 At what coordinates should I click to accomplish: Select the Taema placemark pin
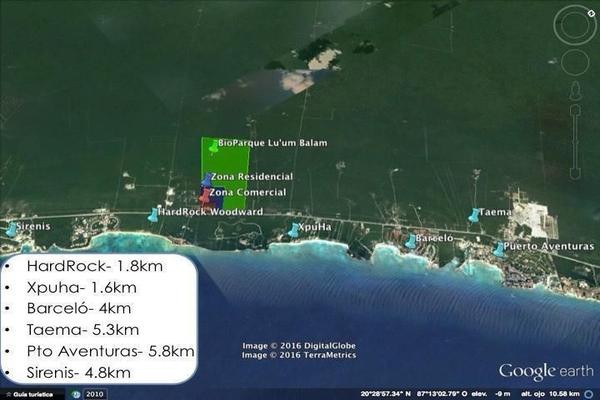point(473,214)
